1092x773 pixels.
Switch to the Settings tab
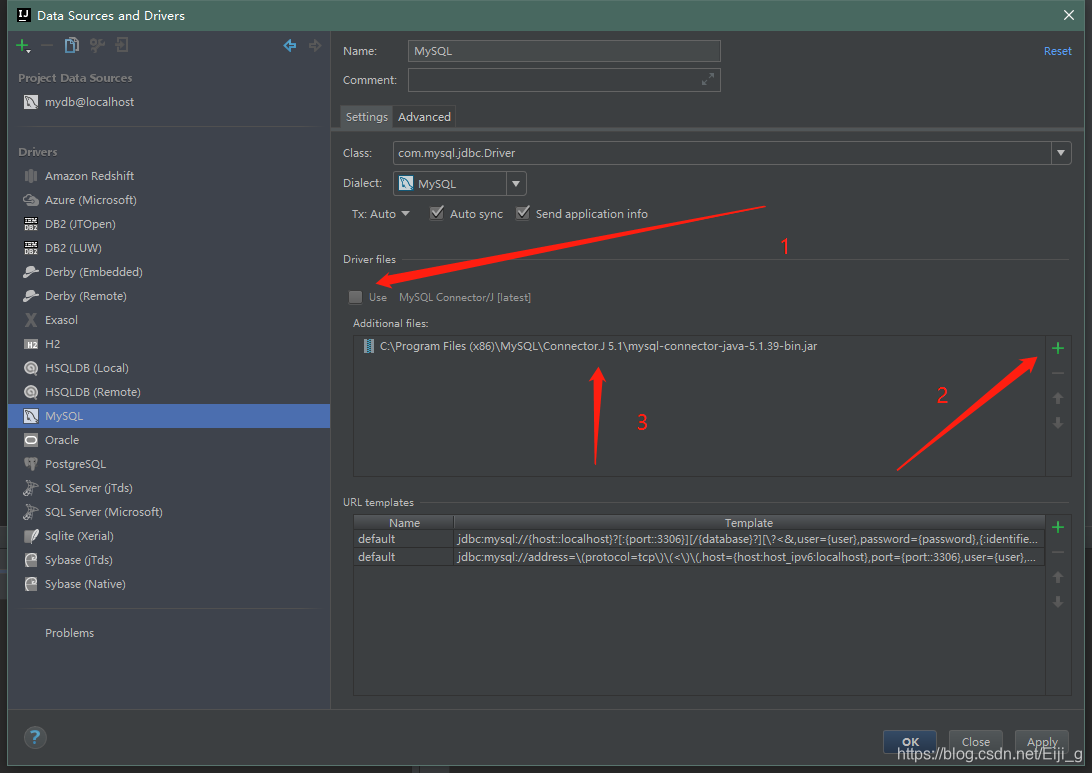(x=366, y=117)
